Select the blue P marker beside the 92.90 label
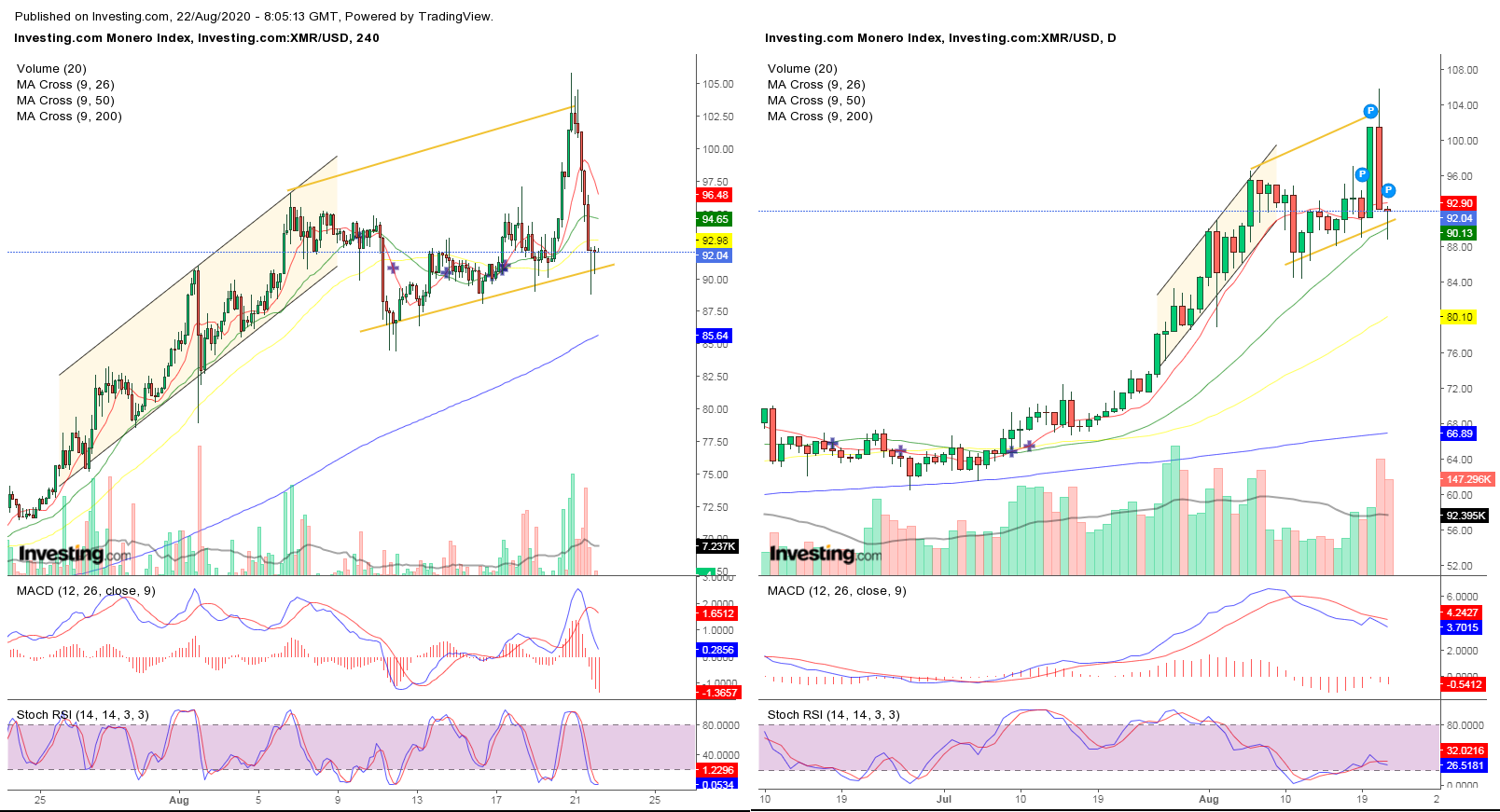The width and height of the screenshot is (1500, 812). tap(1388, 190)
